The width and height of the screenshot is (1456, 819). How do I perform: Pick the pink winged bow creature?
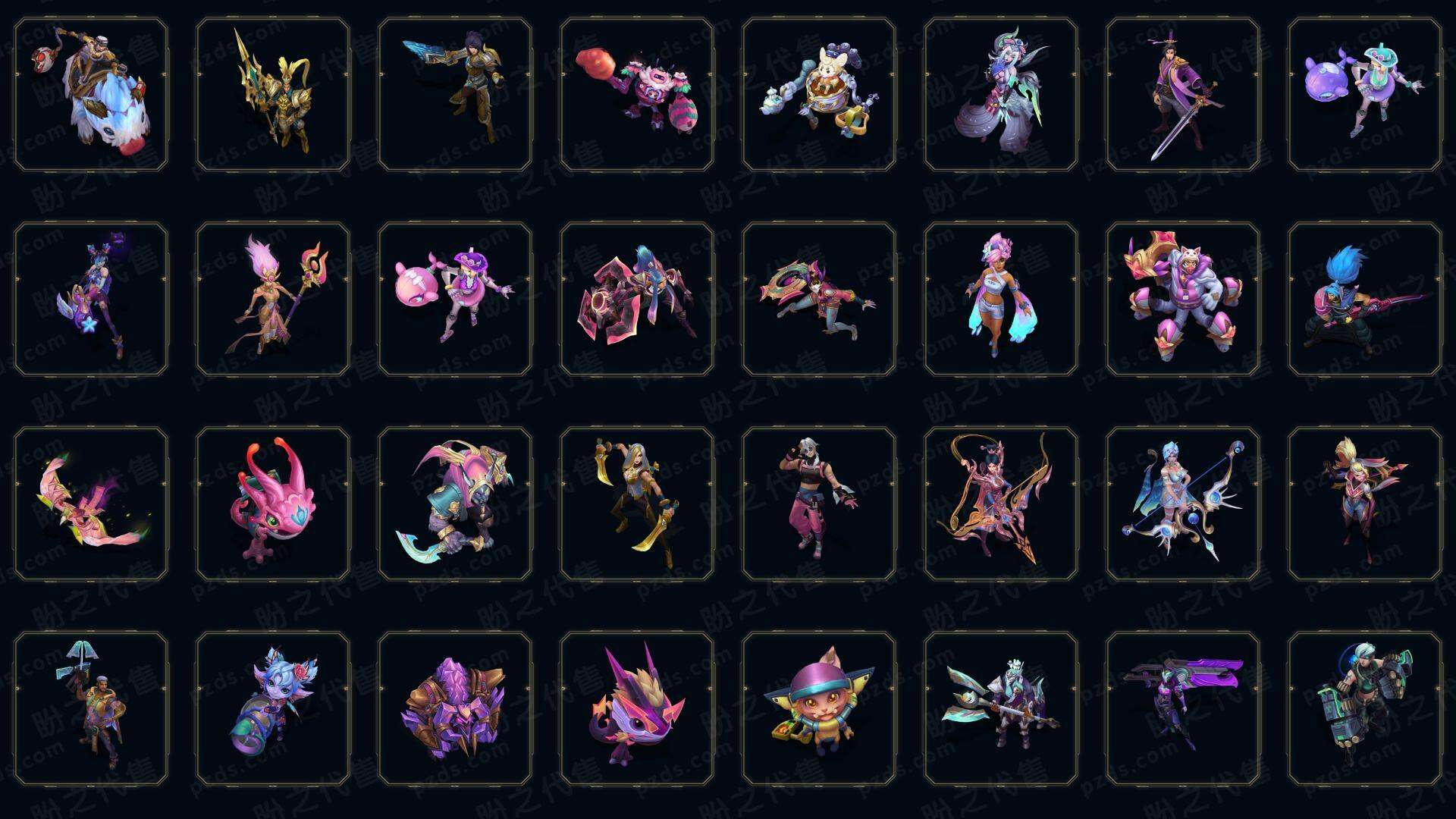pos(91,504)
